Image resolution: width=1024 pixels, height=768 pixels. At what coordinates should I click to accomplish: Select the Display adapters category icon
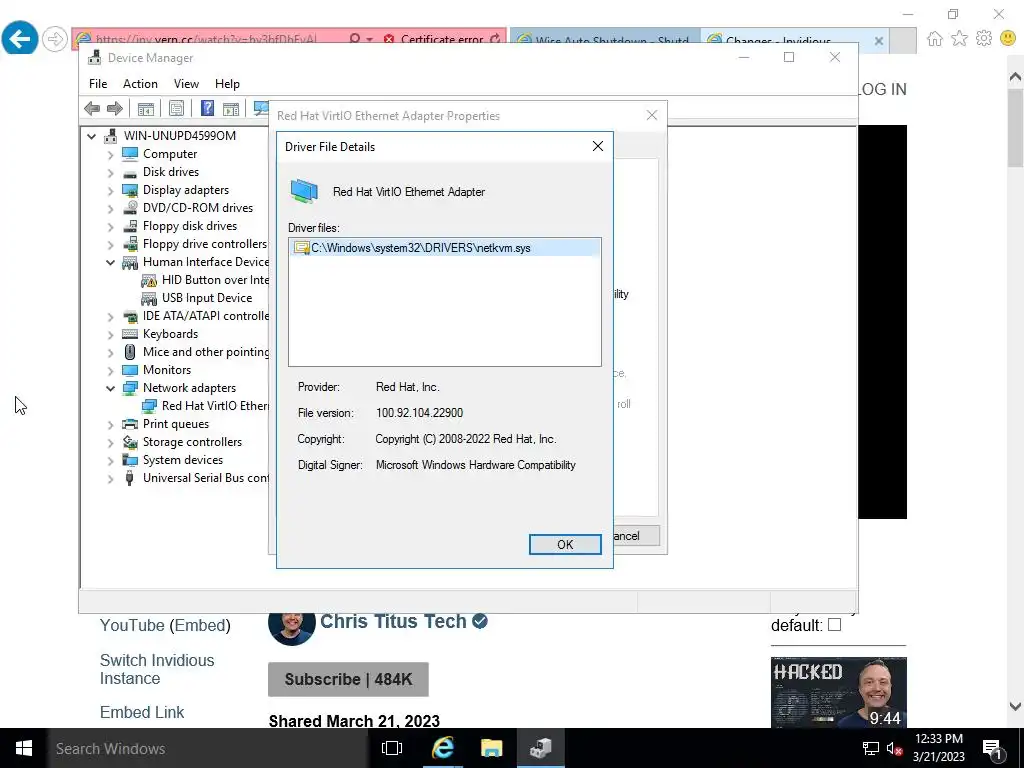(130, 190)
